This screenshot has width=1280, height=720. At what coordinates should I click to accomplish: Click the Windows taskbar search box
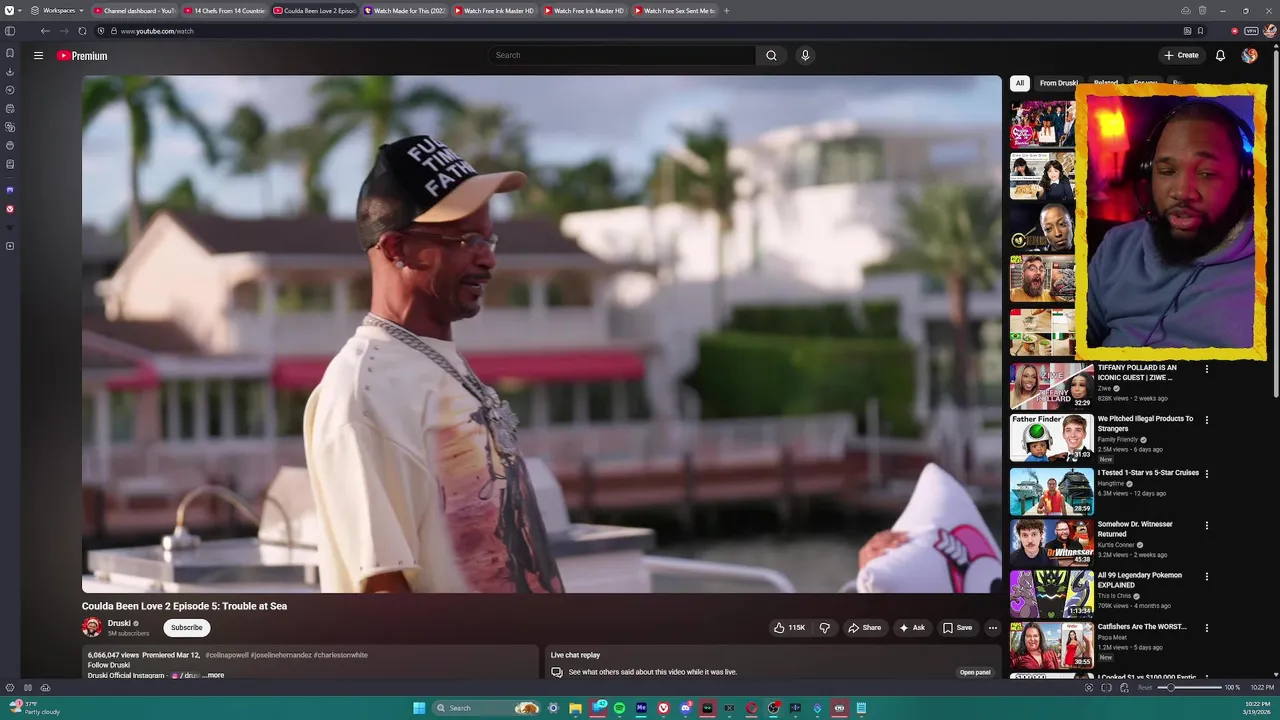(487, 708)
